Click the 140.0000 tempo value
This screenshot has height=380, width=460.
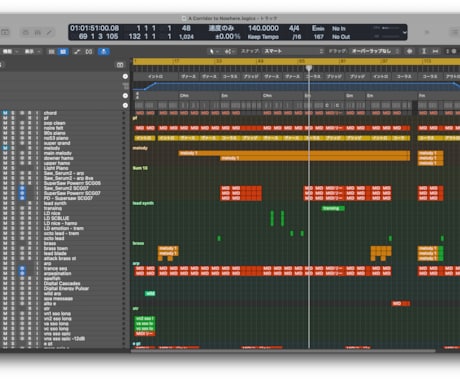[263, 28]
